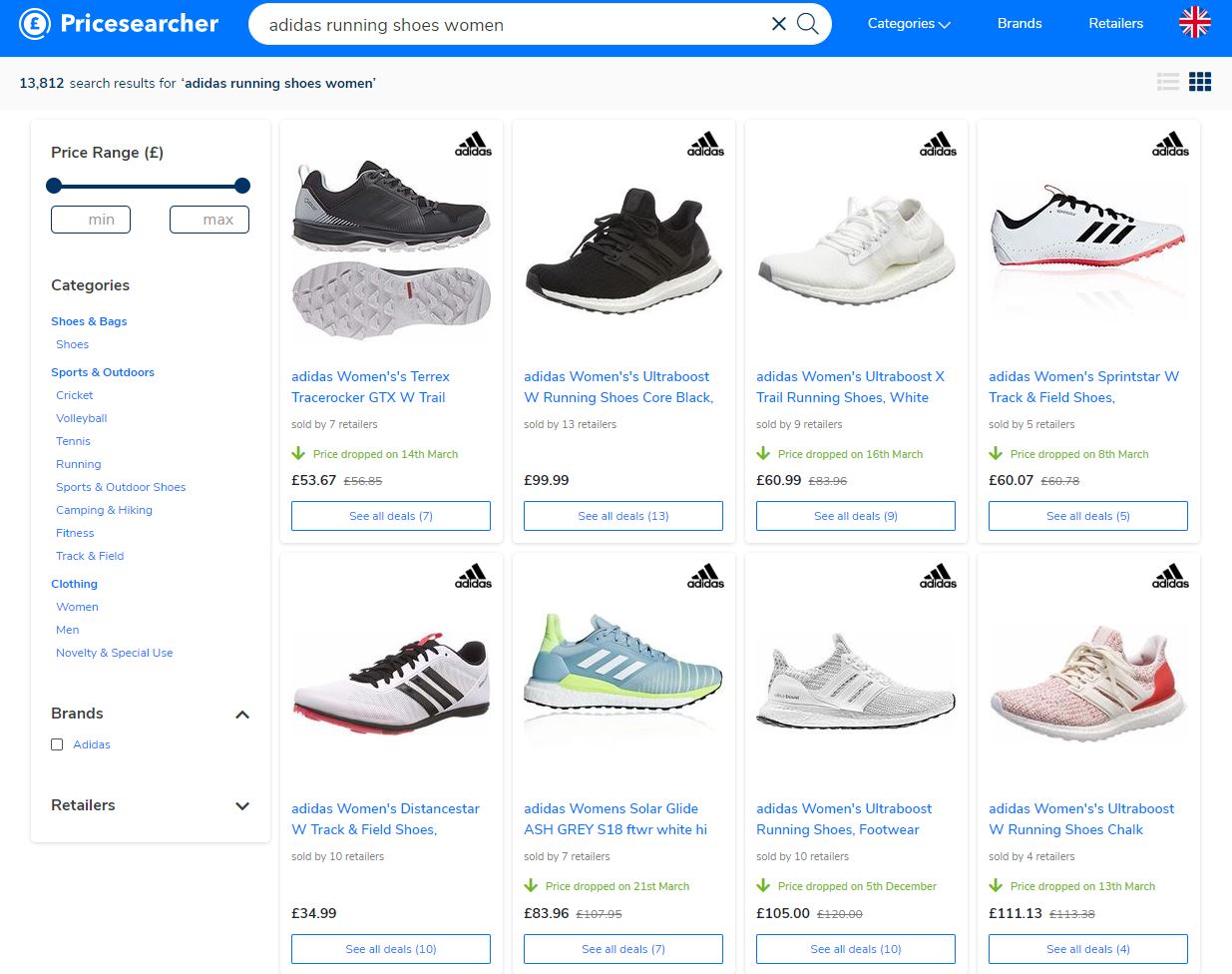
Task: Click the max price input field
Action: click(209, 220)
